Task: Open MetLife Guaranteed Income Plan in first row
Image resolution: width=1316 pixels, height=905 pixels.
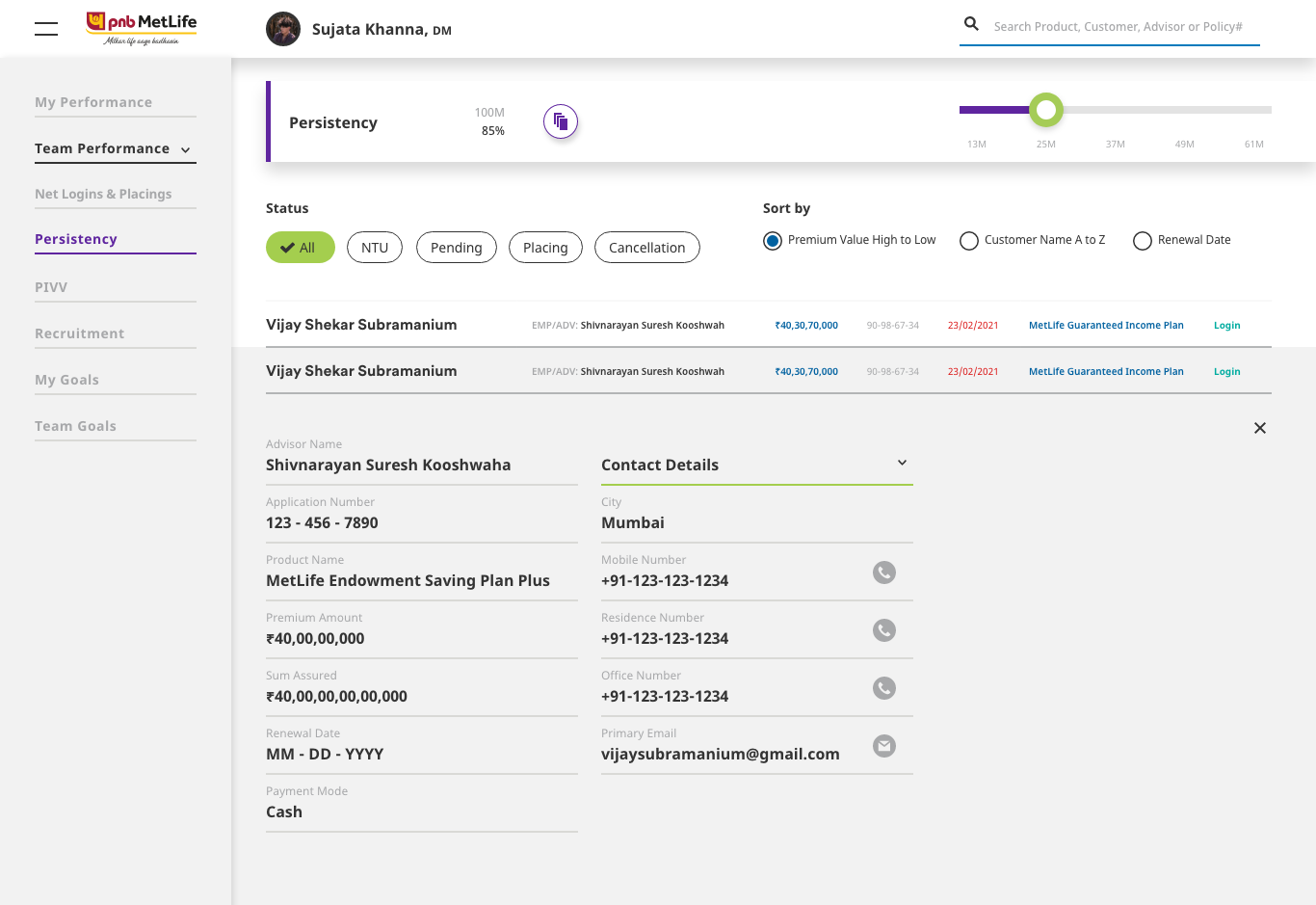Action: coord(1106,325)
